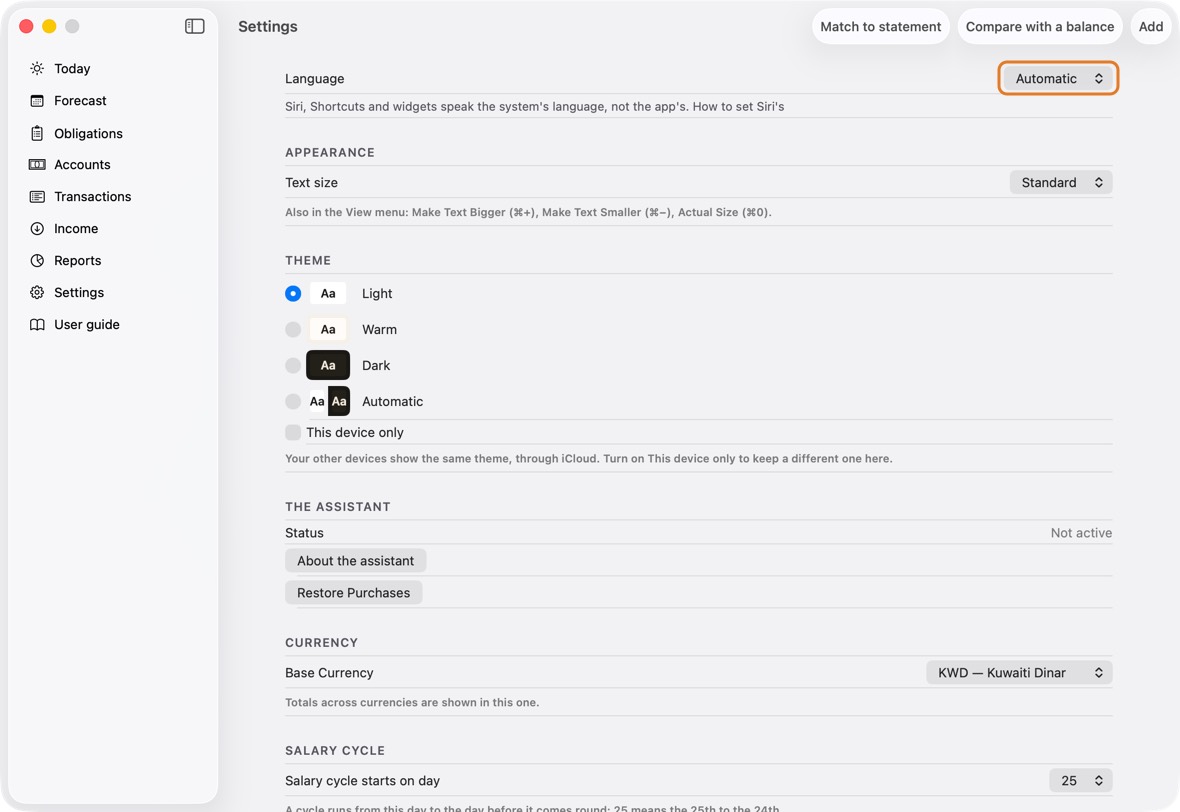This screenshot has width=1180, height=812.
Task: Click the list icon beside Transactions
Action: pyautogui.click(x=37, y=196)
